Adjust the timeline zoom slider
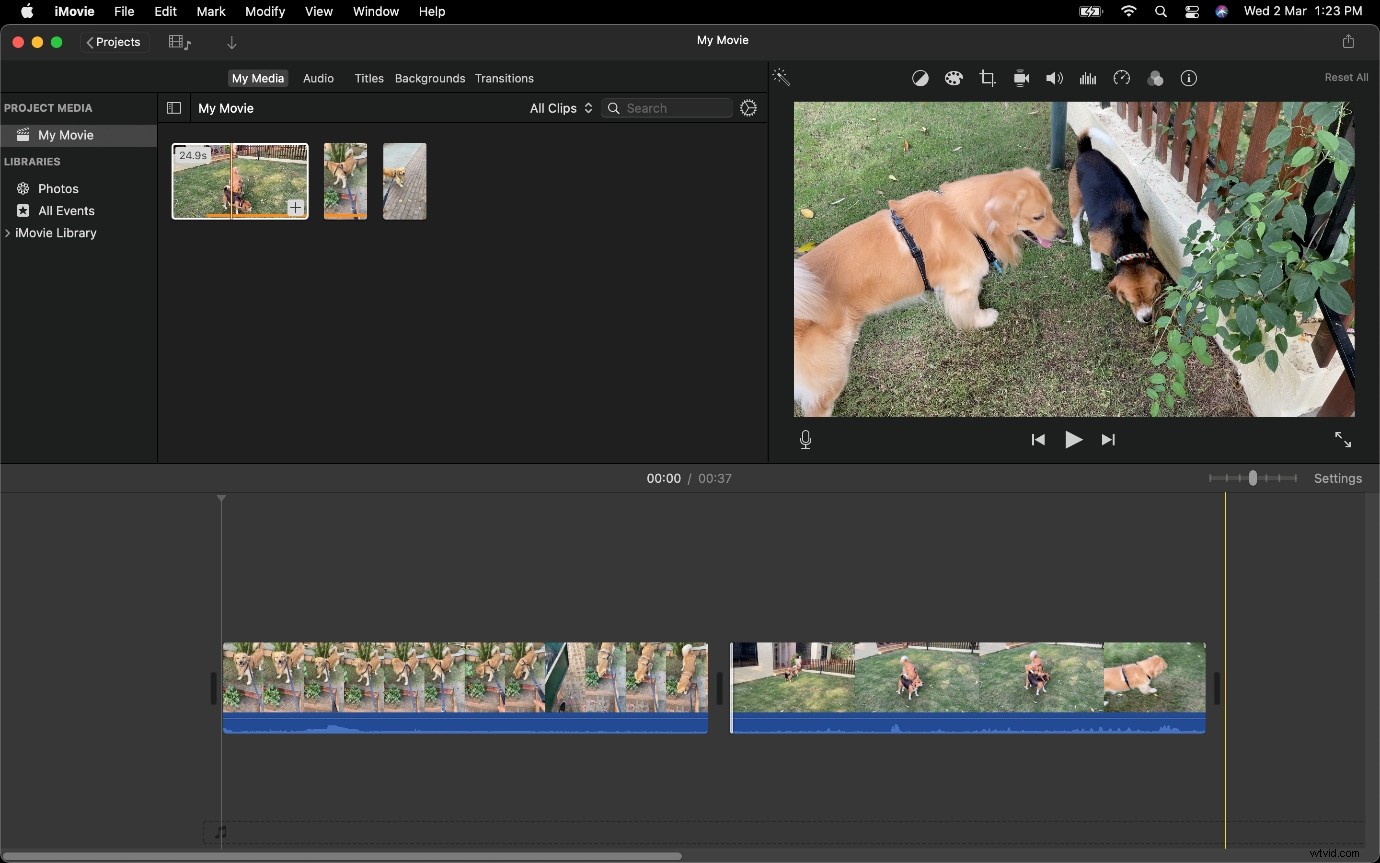This screenshot has height=863, width=1380. pos(1255,478)
